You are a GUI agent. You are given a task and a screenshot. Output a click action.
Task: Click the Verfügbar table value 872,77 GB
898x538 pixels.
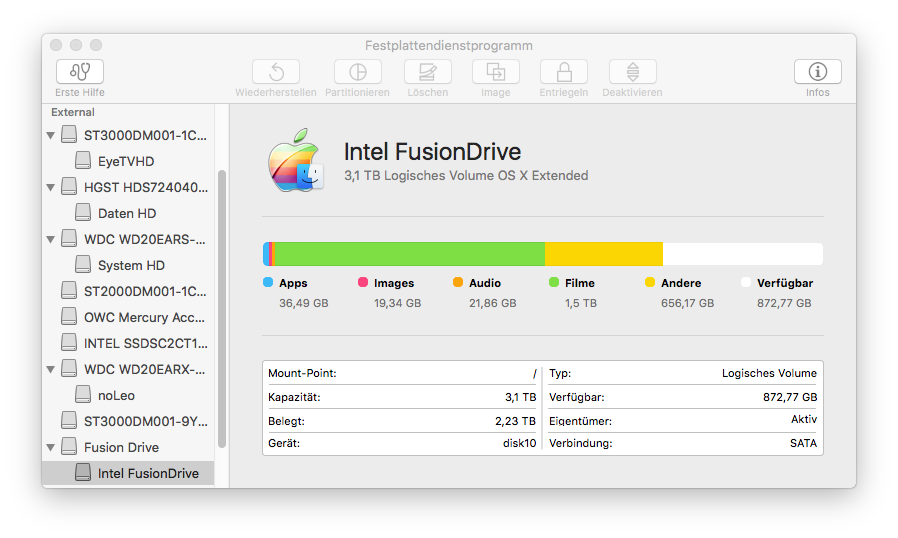click(790, 397)
